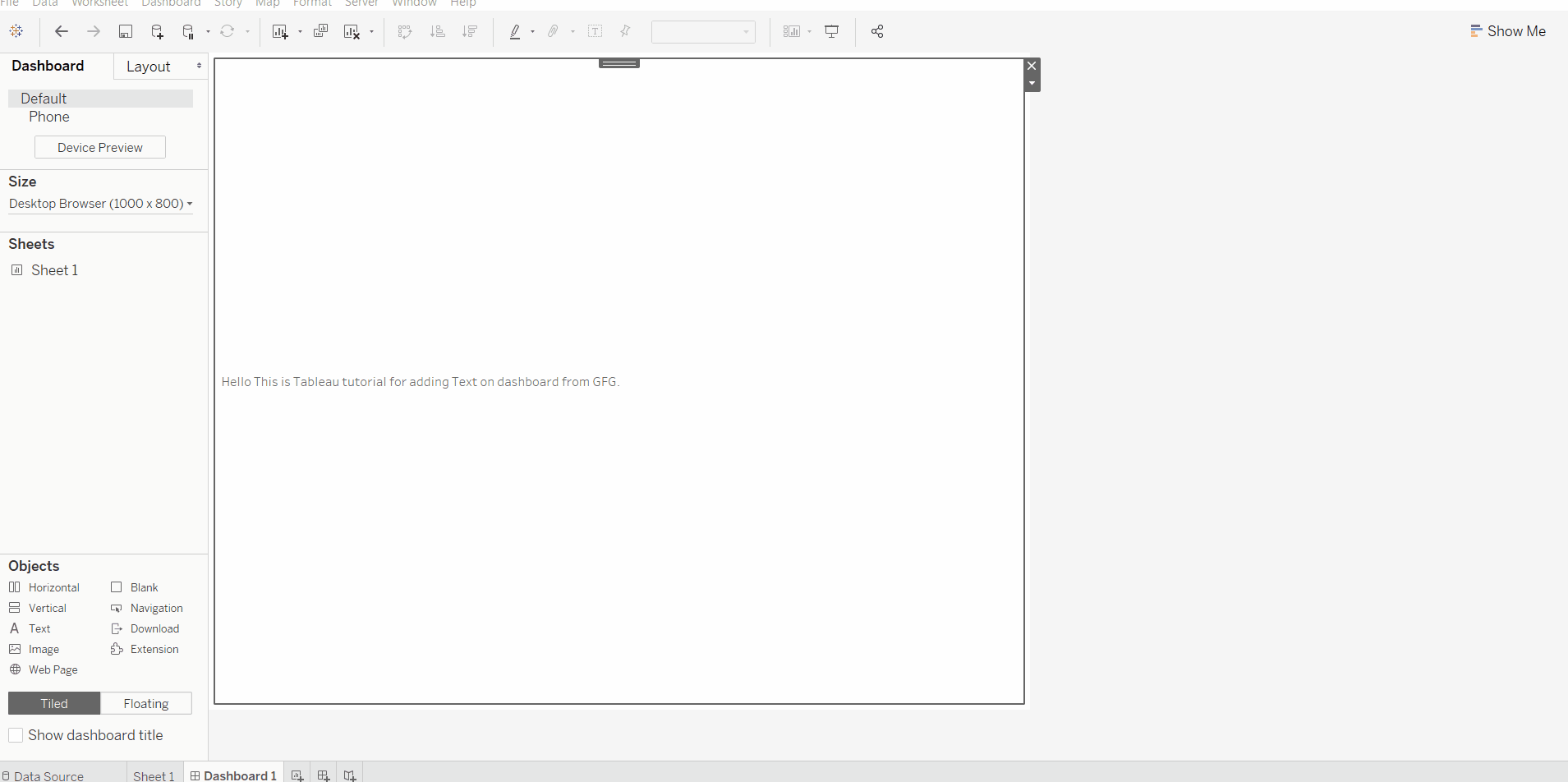The image size is (1568, 782).
Task: Open the Show Me panel
Action: pos(1508,31)
